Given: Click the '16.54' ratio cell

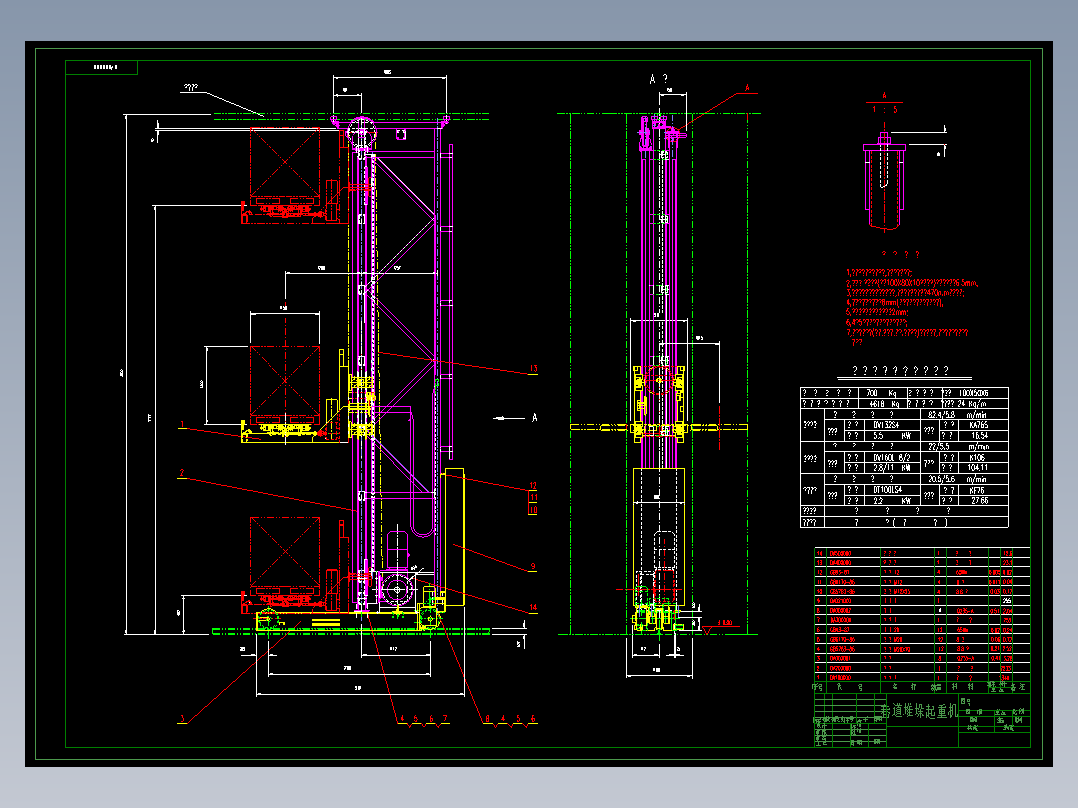Looking at the screenshot, I should point(982,436).
